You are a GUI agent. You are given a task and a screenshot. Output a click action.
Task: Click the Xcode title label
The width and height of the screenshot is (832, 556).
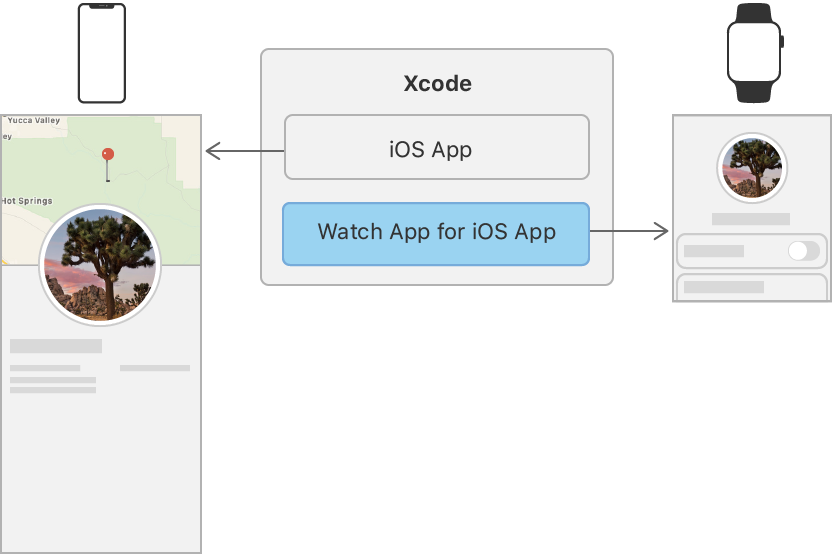pyautogui.click(x=437, y=84)
